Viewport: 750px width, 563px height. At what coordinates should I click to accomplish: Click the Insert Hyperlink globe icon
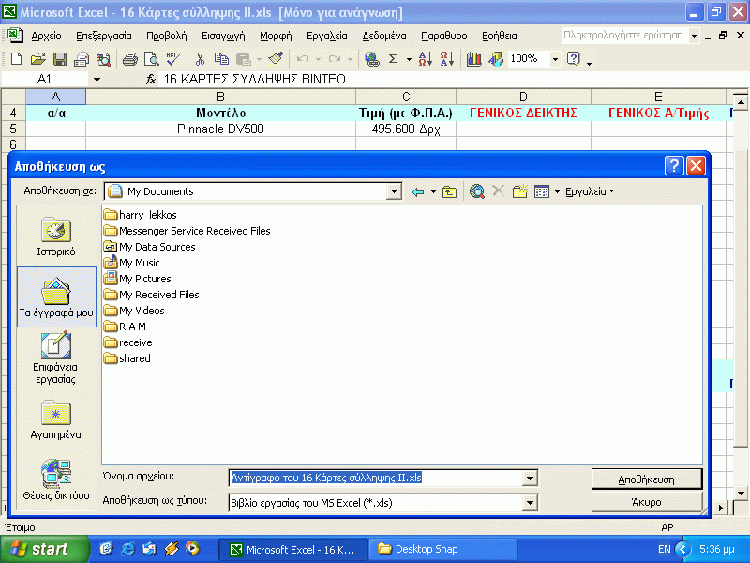pos(372,59)
